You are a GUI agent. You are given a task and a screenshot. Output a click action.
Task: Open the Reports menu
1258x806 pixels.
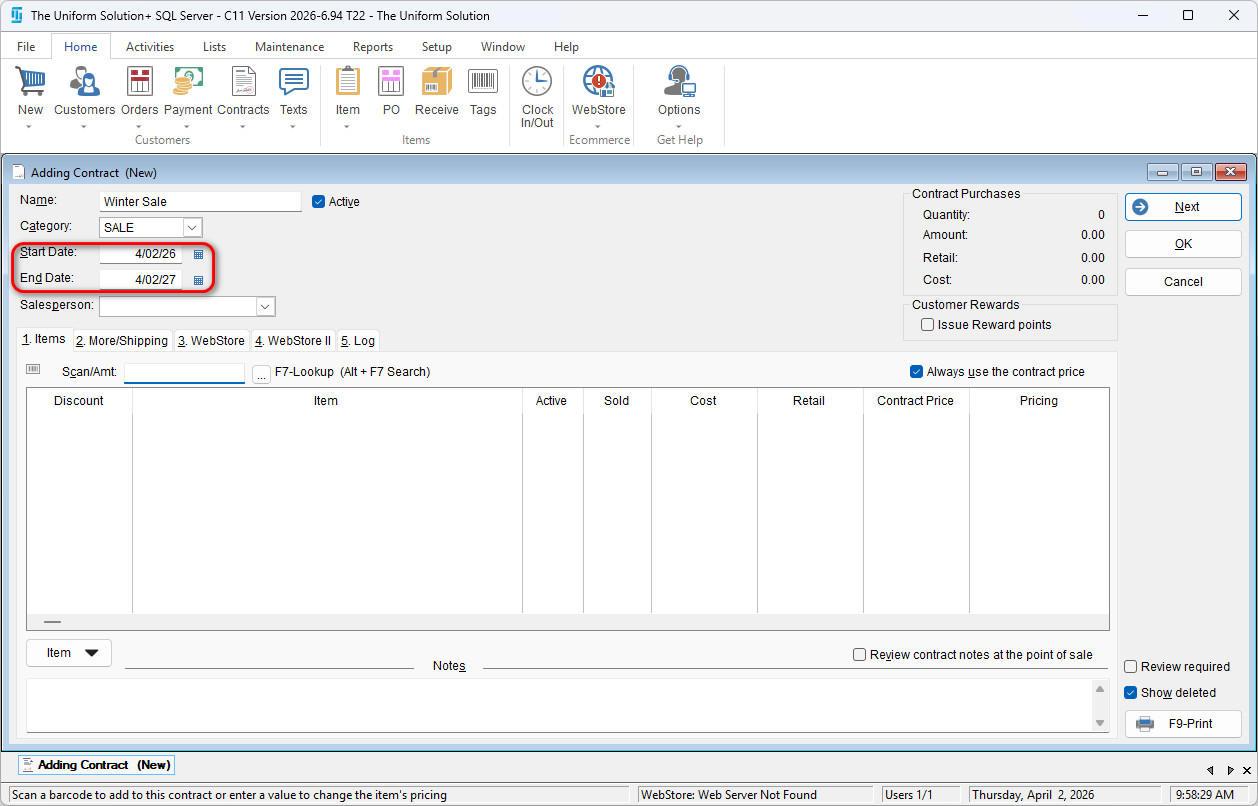click(372, 47)
